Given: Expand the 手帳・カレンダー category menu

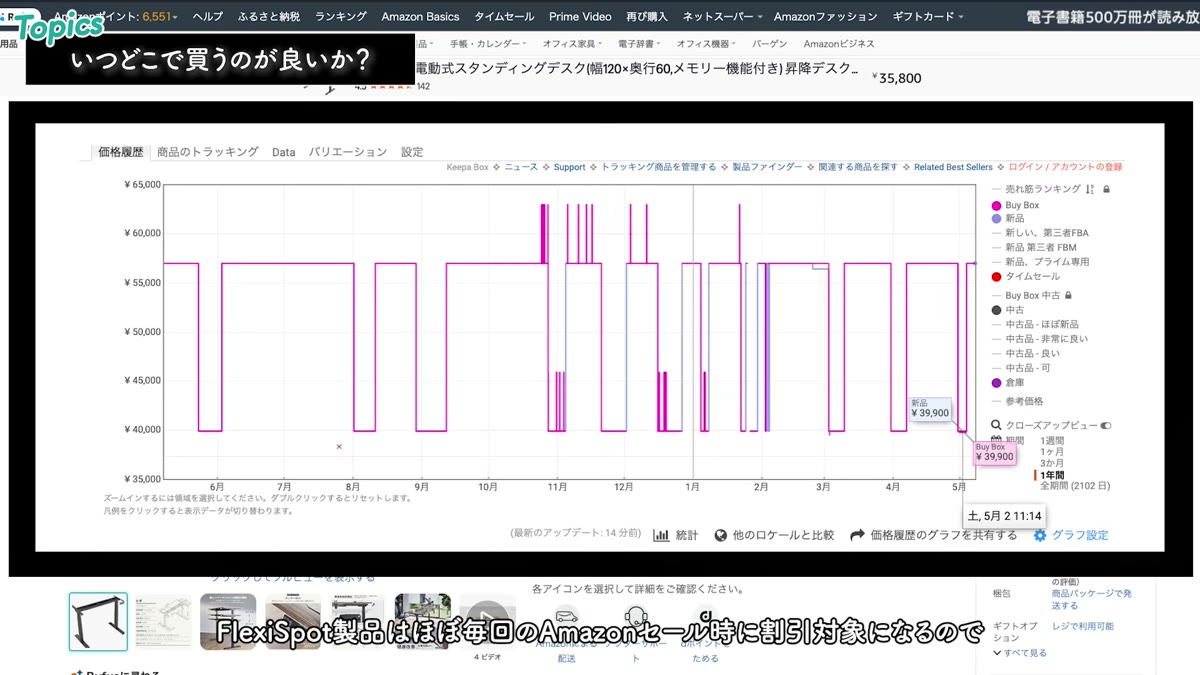Looking at the screenshot, I should click(x=487, y=44).
